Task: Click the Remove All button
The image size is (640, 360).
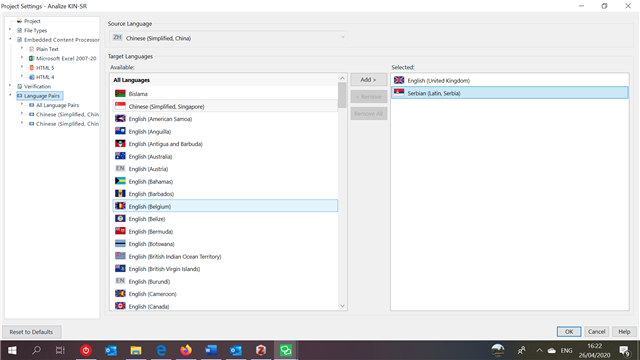Action: point(369,114)
